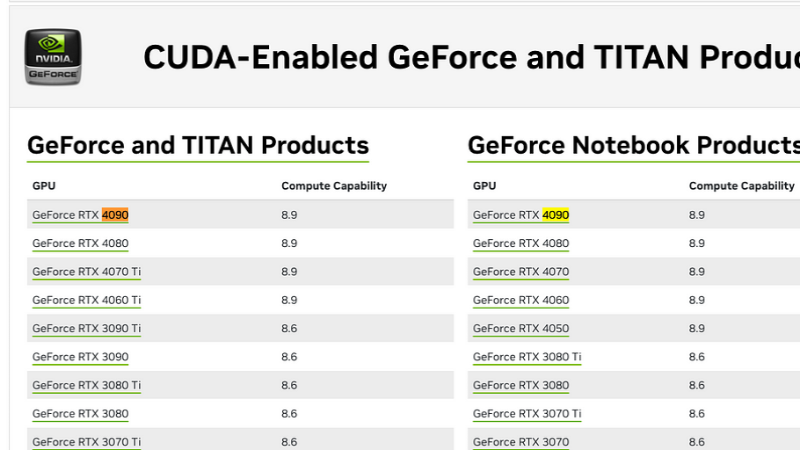Click 8.9 value for notebook RTX 4080
The height and width of the screenshot is (450, 800).
point(697,243)
